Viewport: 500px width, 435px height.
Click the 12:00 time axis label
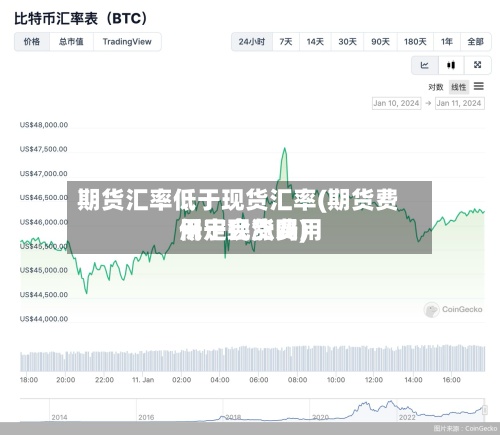click(374, 380)
